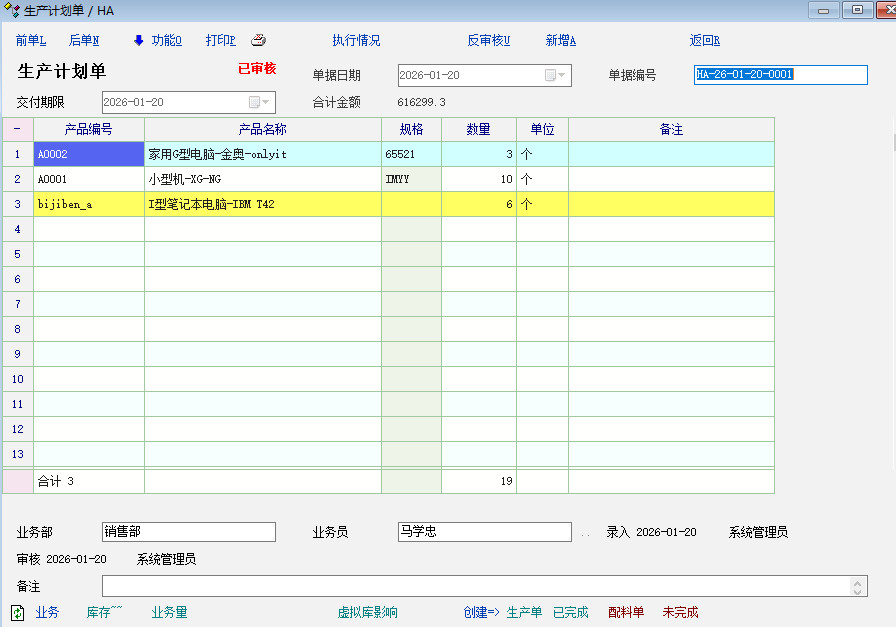Click the green refresh icon at bottom left
The image size is (896, 627).
[17, 612]
